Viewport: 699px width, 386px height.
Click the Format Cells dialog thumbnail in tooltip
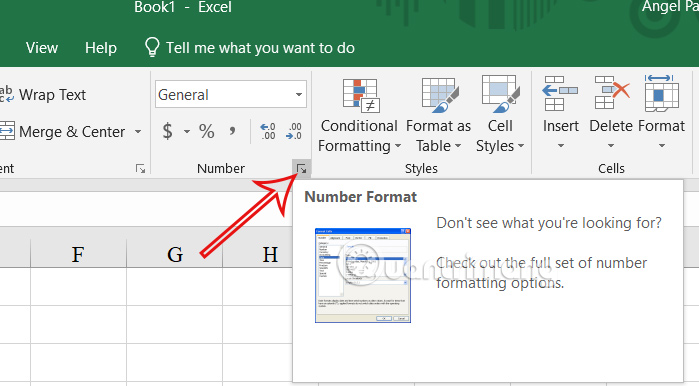point(363,275)
